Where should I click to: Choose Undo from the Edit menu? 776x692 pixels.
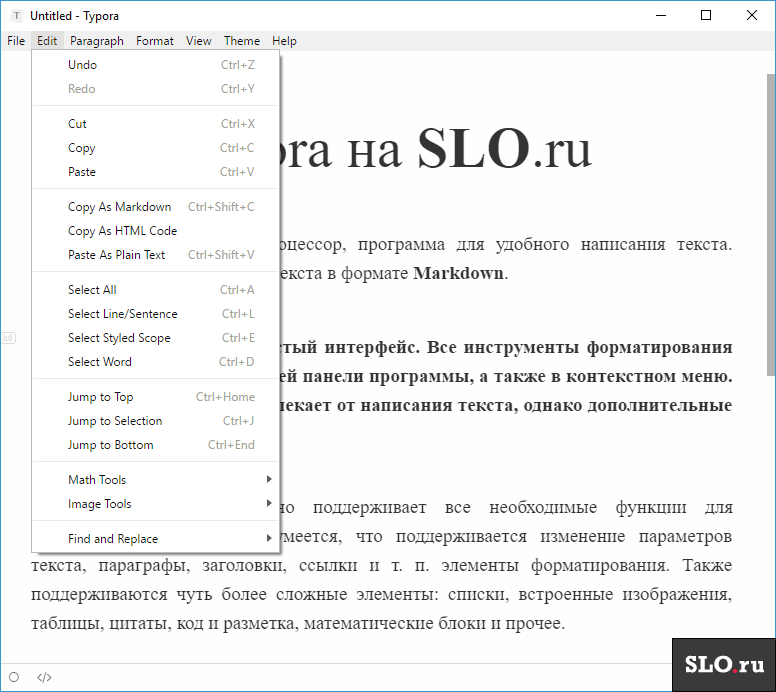click(x=156, y=65)
